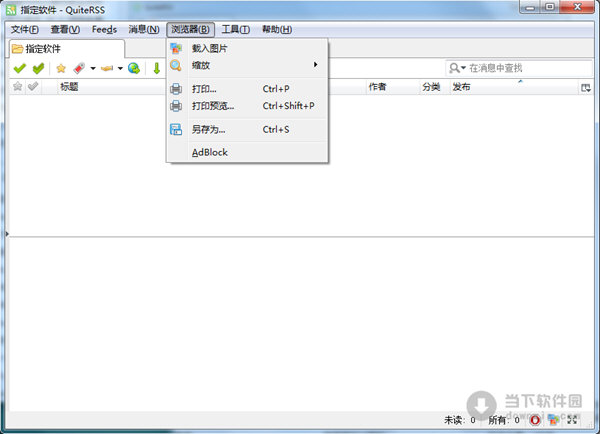This screenshot has height=434, width=600.
Task: Click the green down arrow icon
Action: (x=157, y=69)
